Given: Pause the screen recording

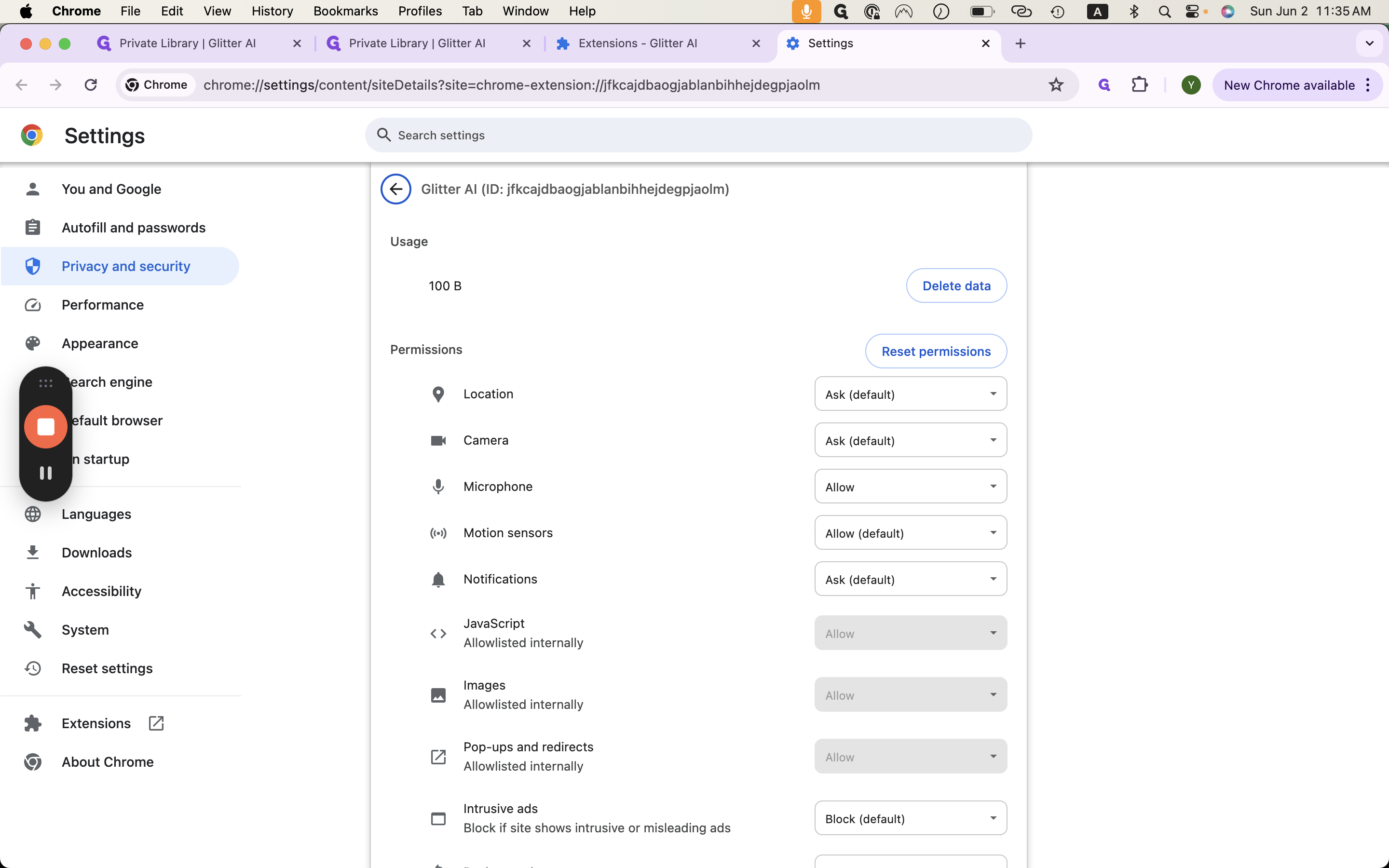Looking at the screenshot, I should [x=46, y=473].
